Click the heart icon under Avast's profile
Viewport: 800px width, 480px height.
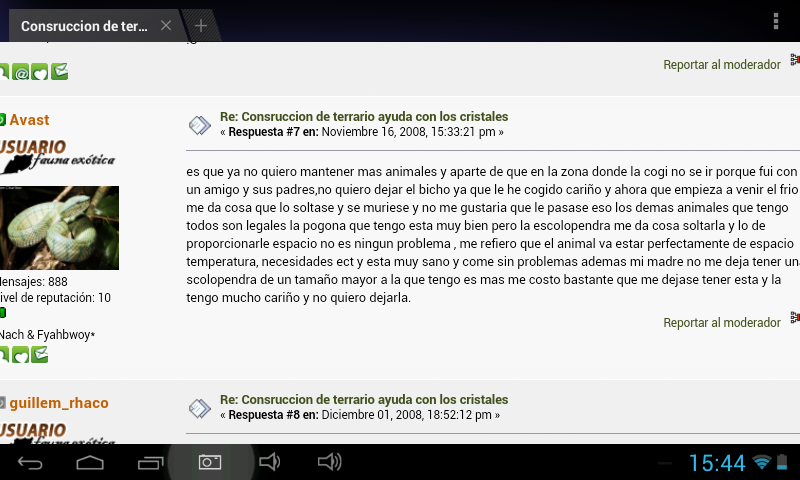20,354
